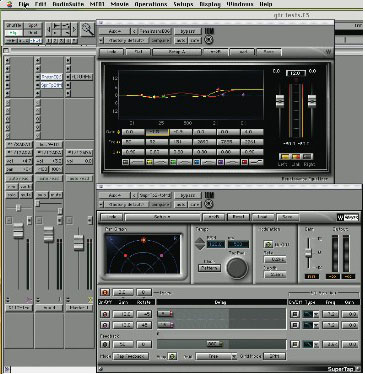This screenshot has width=365, height=374.
Task: Open the preset dropdown arrow in the SuperTap header
Action: pyautogui.click(x=101, y=204)
